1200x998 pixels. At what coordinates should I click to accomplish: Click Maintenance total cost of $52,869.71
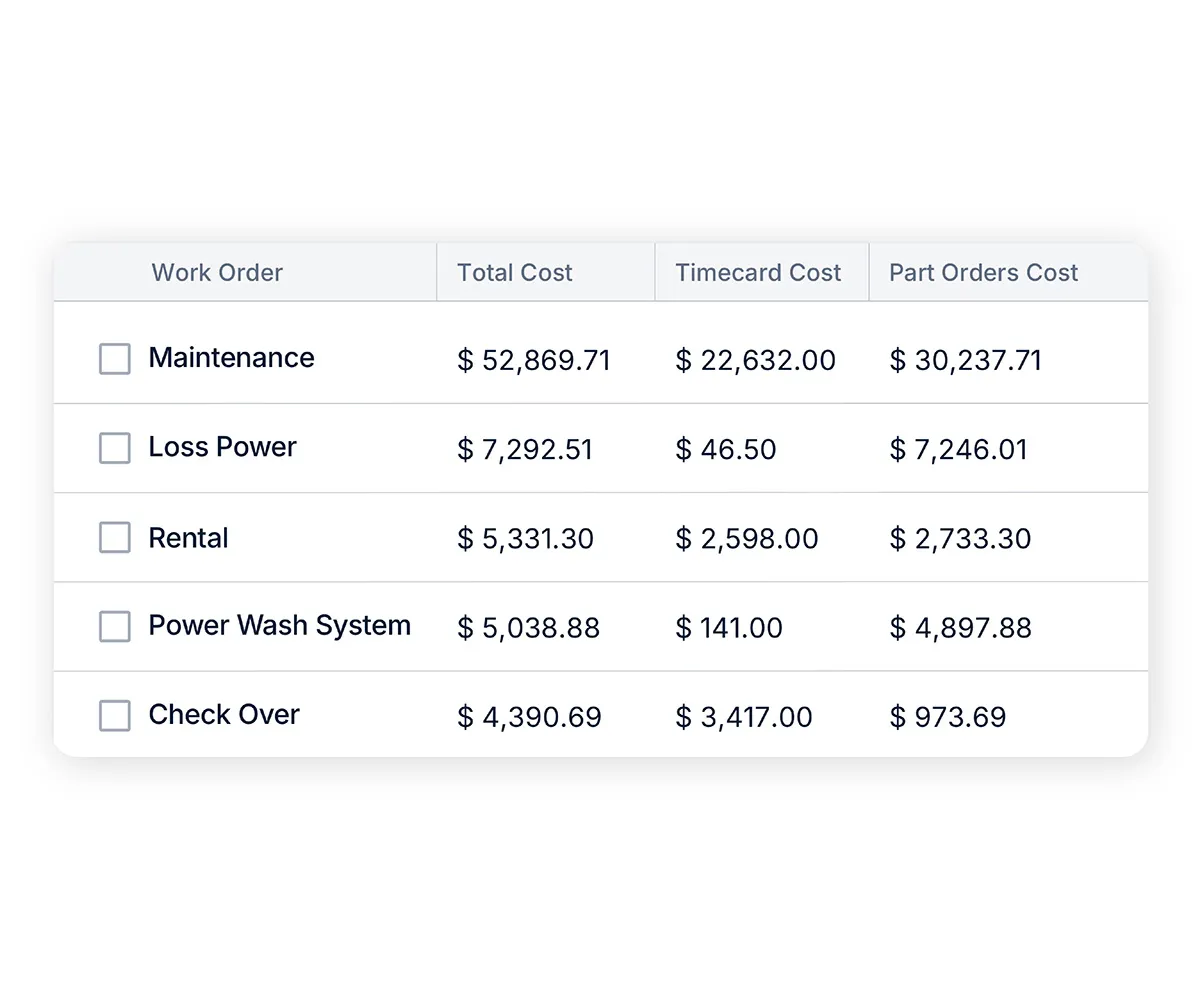(534, 360)
